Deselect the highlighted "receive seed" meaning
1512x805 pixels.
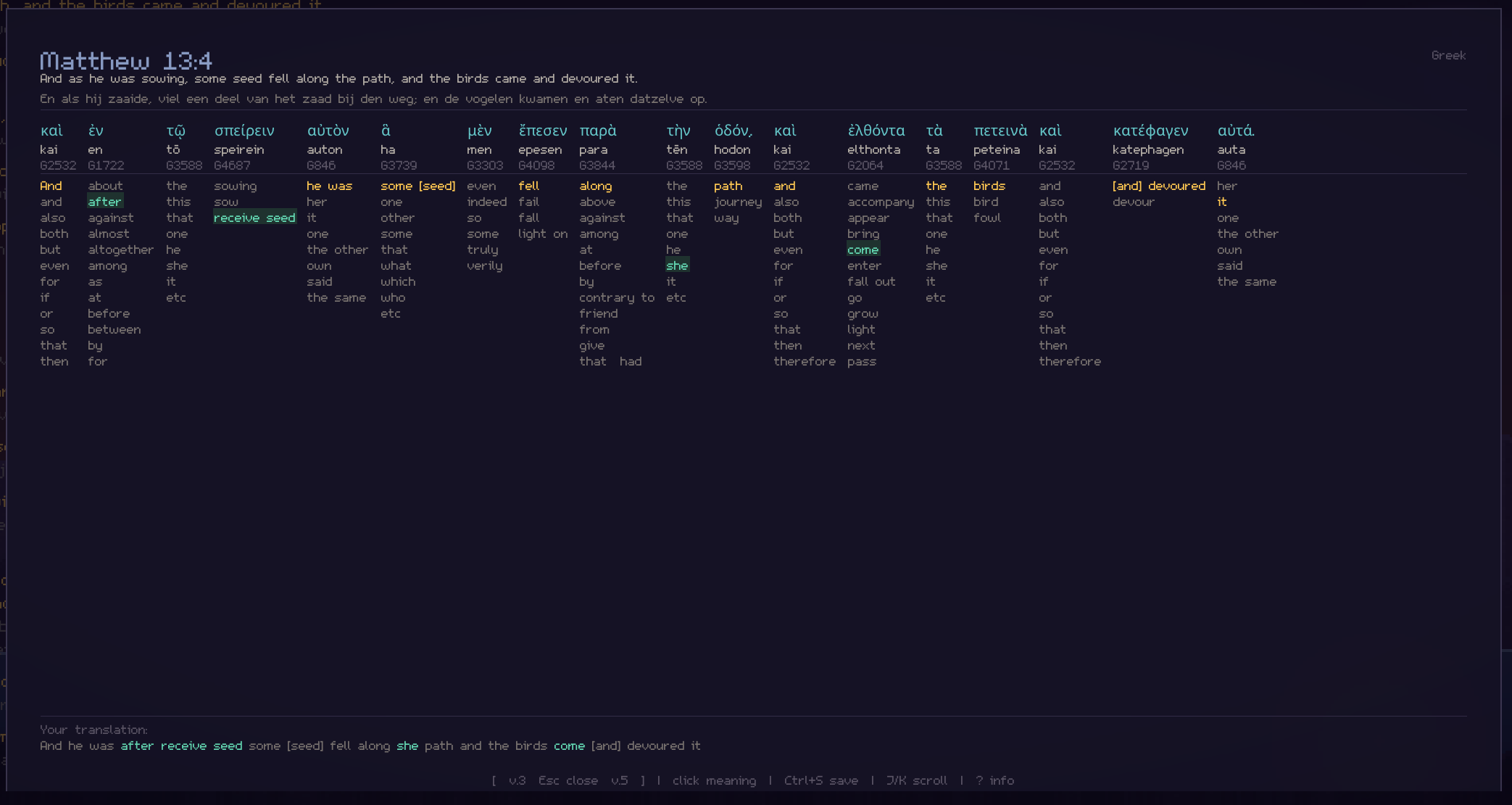254,218
